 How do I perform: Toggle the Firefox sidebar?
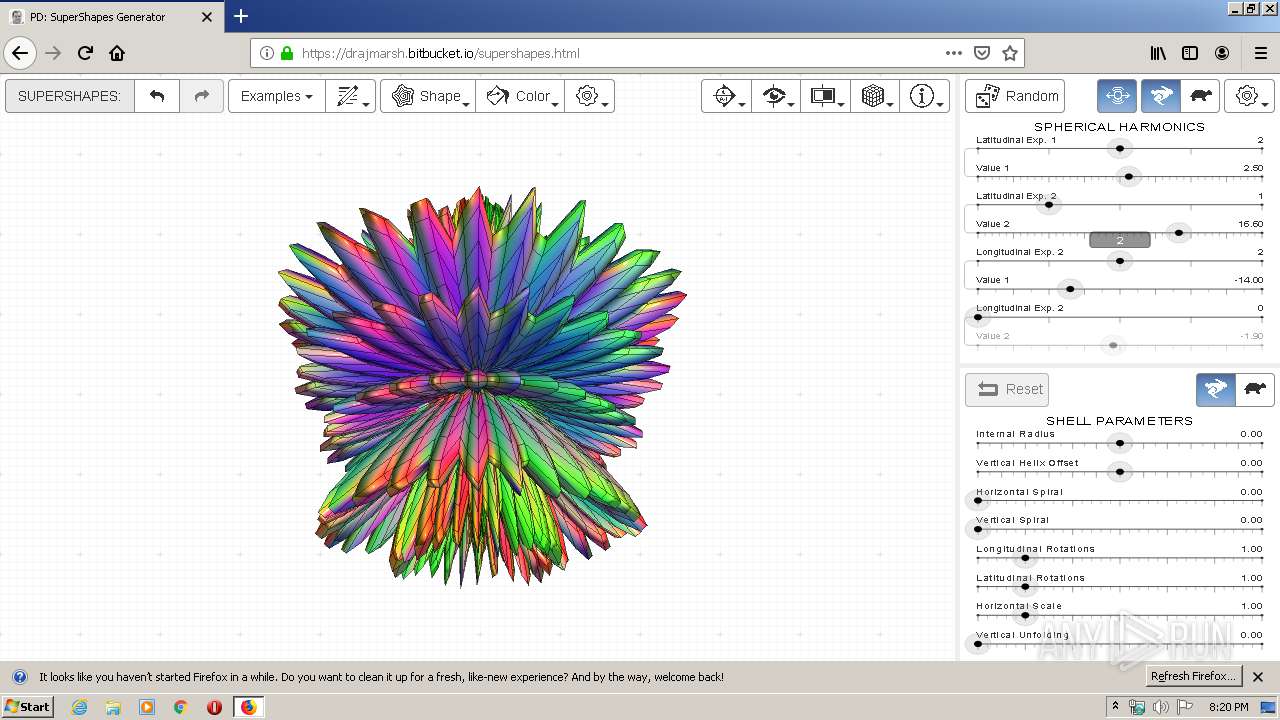coord(1190,53)
